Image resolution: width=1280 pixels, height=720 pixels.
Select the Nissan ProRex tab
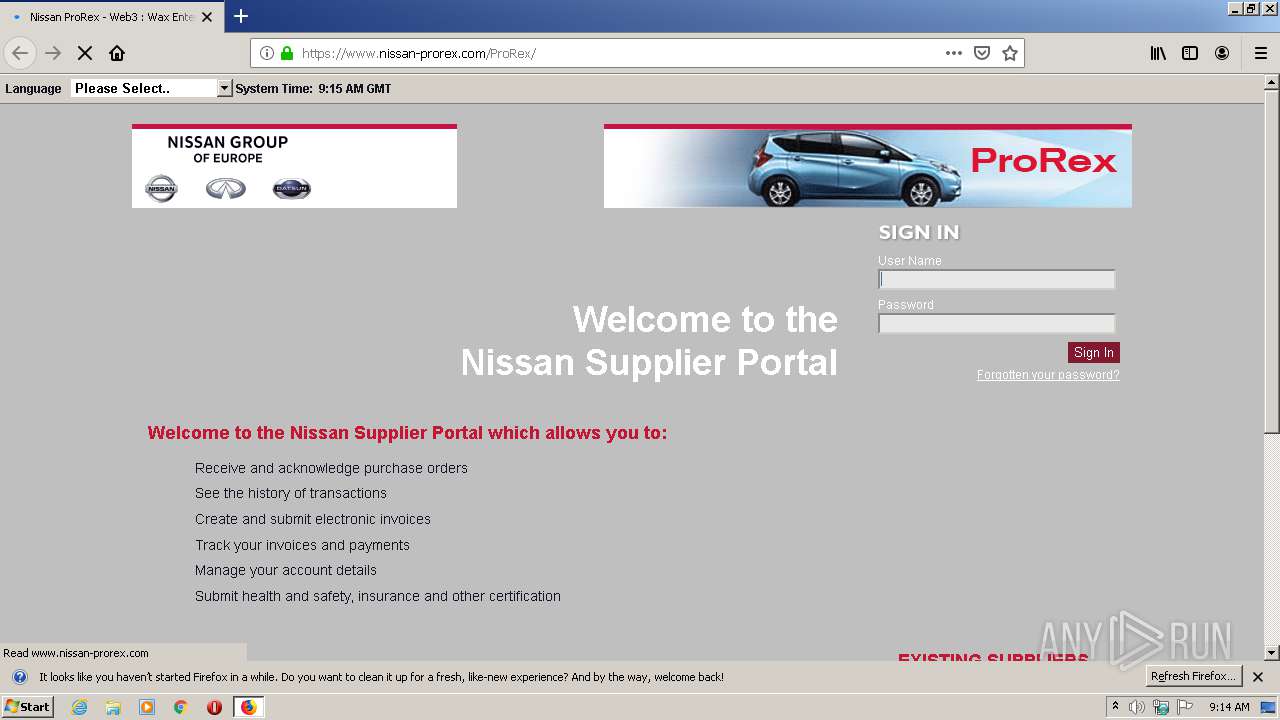(112, 17)
